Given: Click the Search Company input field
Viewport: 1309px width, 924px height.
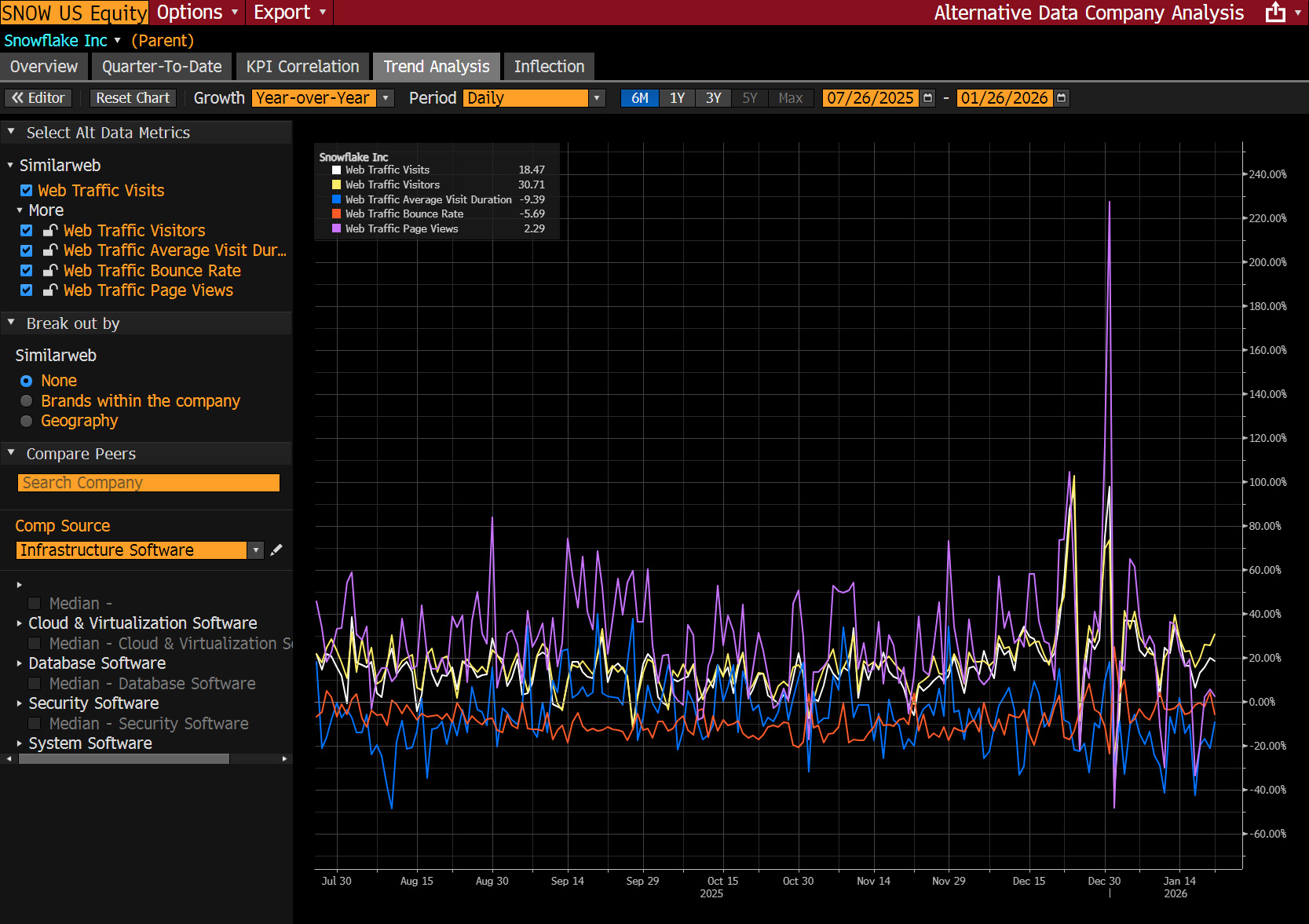Looking at the screenshot, I should (x=148, y=483).
